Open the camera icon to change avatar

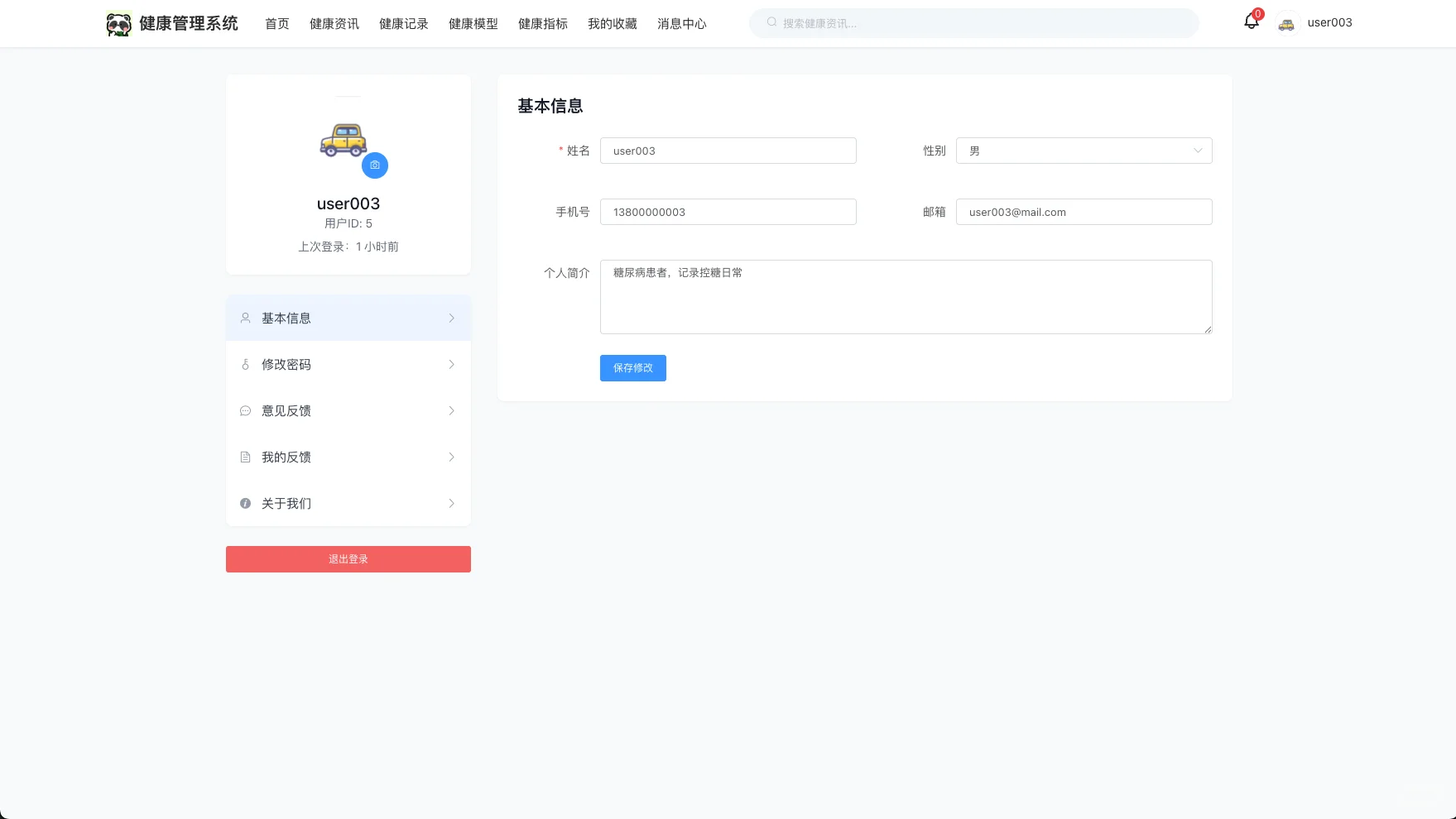coord(375,165)
